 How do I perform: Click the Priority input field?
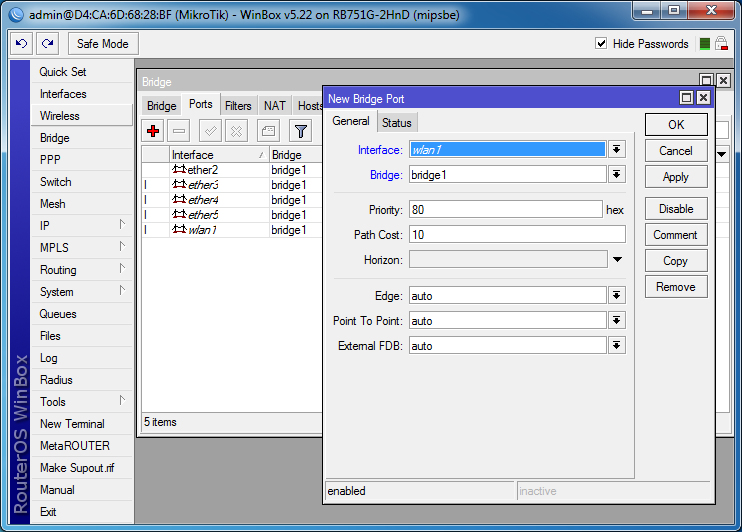pos(506,210)
